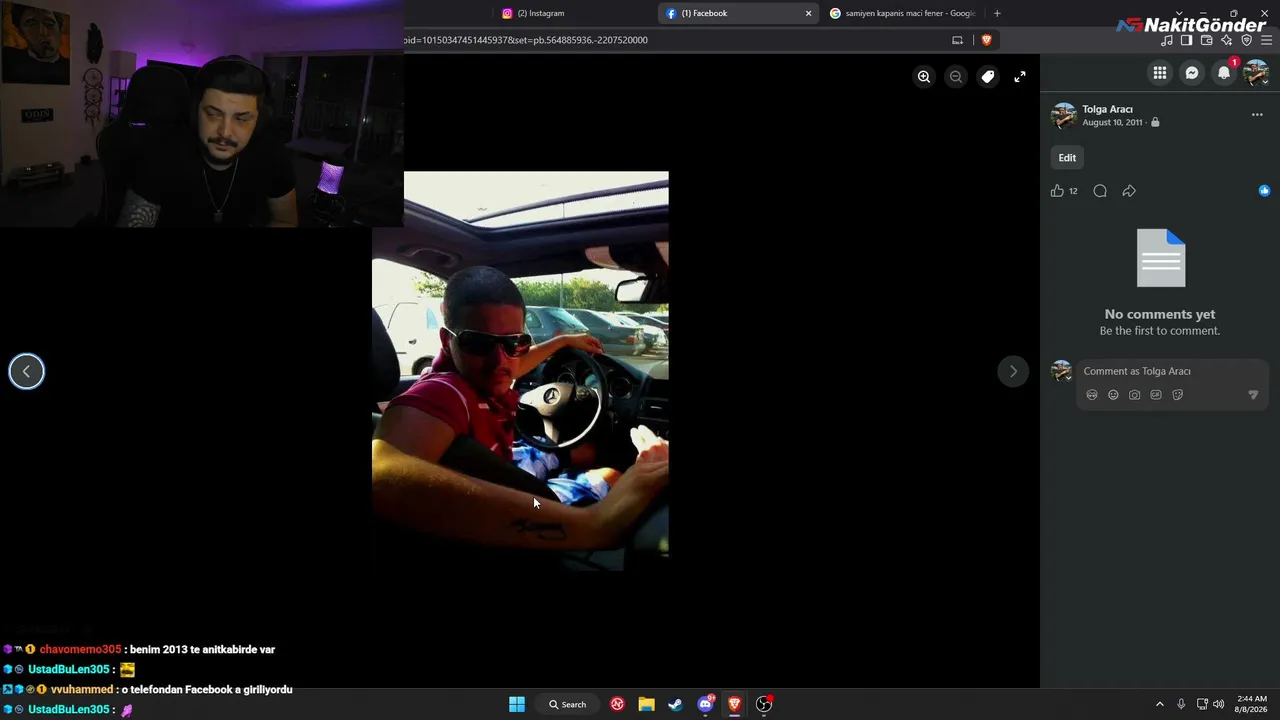Screen dimensions: 1280x720
Task: Insert an avatar sticker in comment
Action: pyautogui.click(x=1092, y=395)
